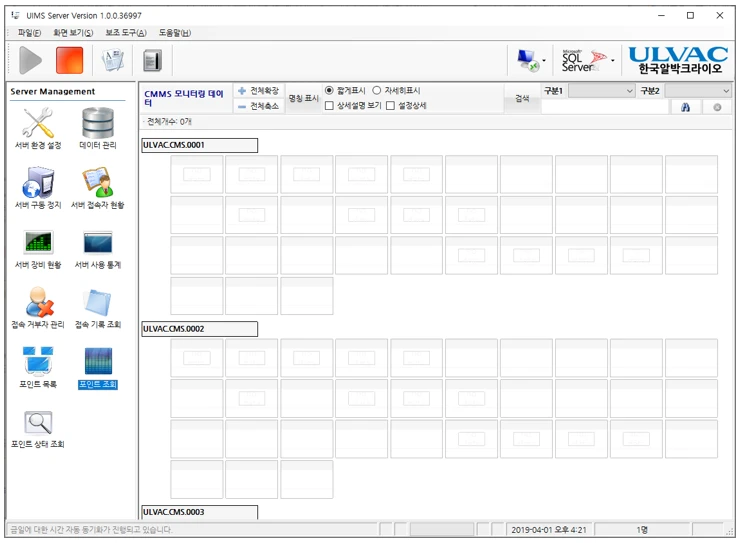Click the CMMS 모니터링 데이터 title
This screenshot has width=740, height=543.
point(184,98)
